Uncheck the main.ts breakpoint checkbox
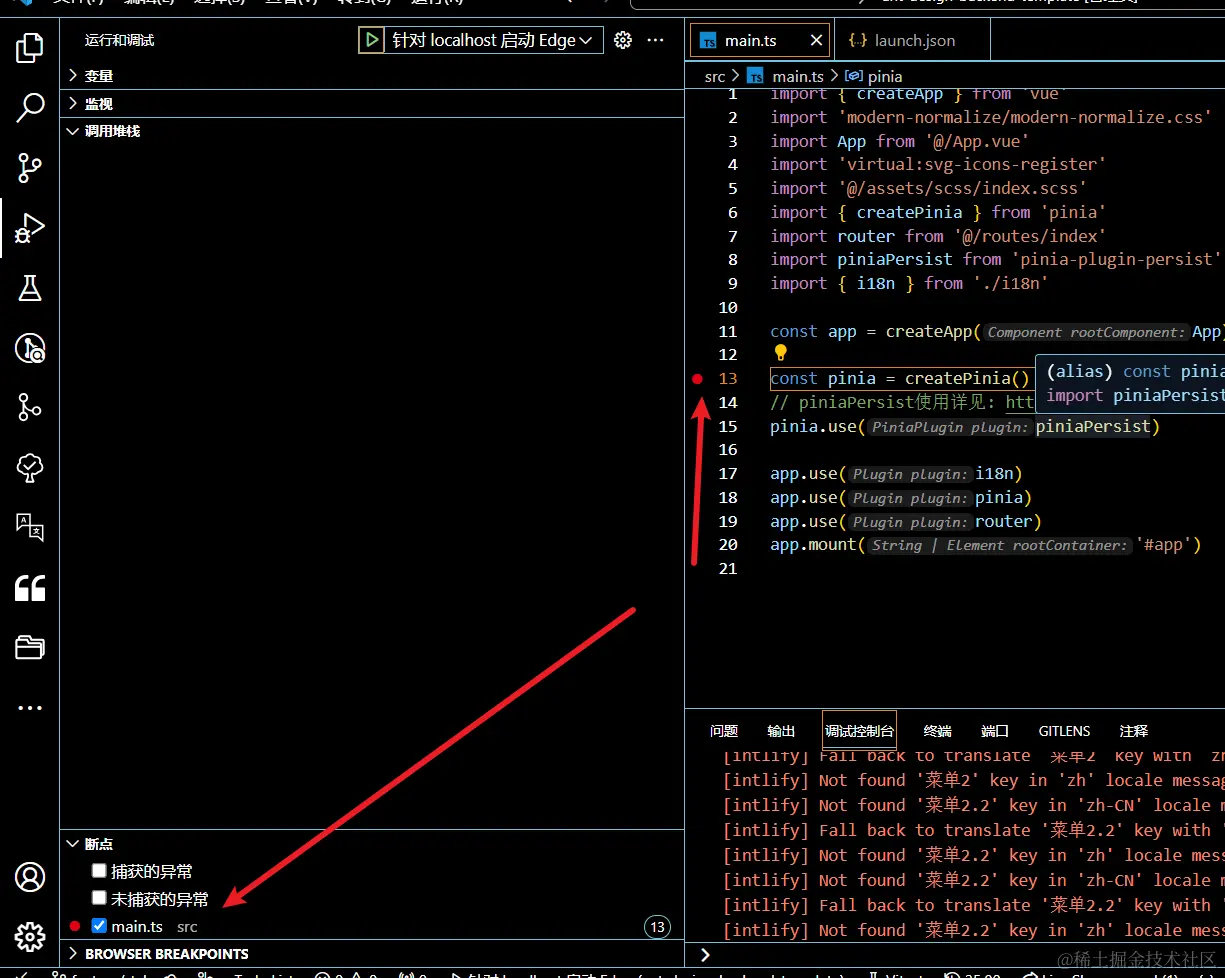 coord(99,926)
